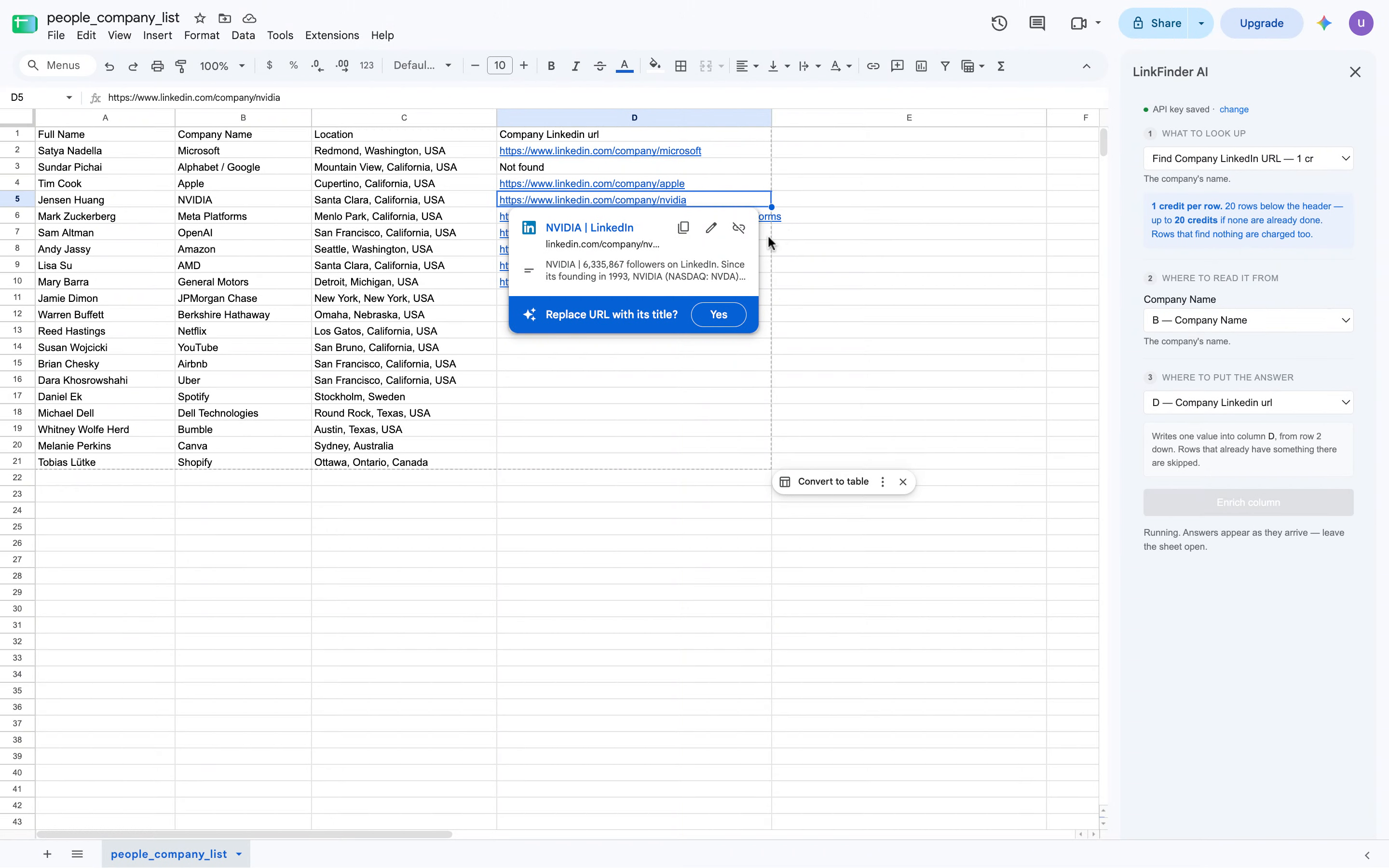Format as currency
The height and width of the screenshot is (868, 1389).
tap(269, 66)
